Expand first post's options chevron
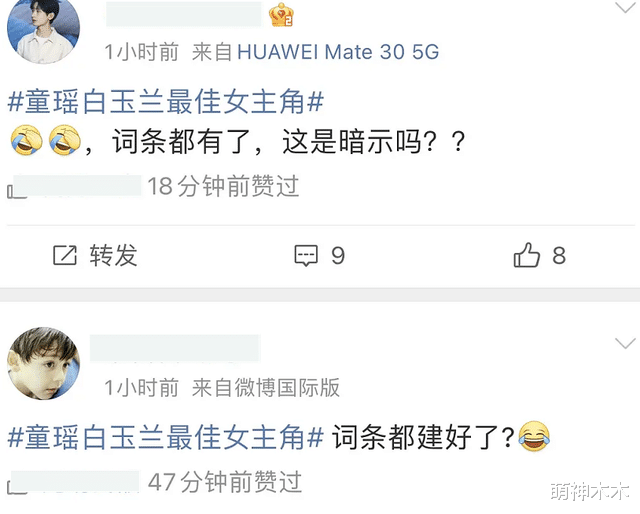This screenshot has width=640, height=514. (625, 7)
